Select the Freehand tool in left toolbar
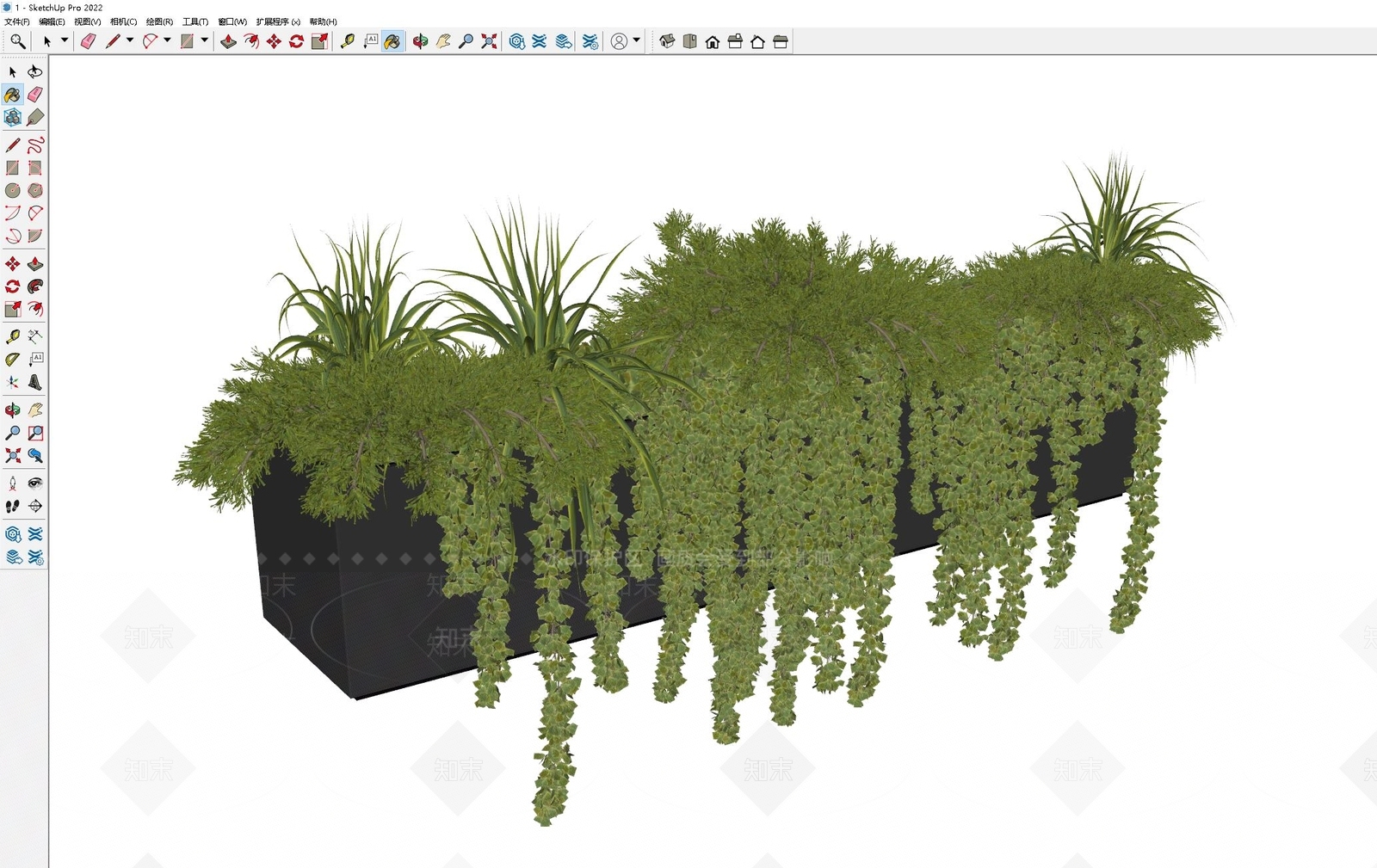Viewport: 1377px width, 868px height. [35, 145]
